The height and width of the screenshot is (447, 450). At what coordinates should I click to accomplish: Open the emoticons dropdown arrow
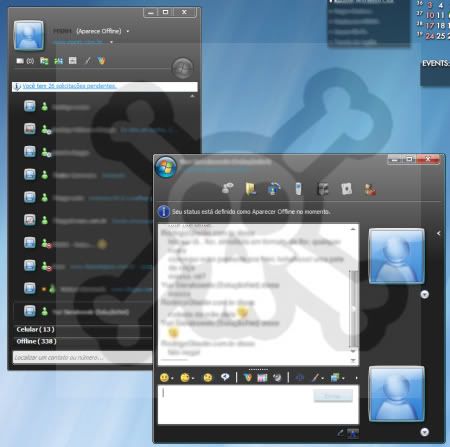tap(172, 378)
